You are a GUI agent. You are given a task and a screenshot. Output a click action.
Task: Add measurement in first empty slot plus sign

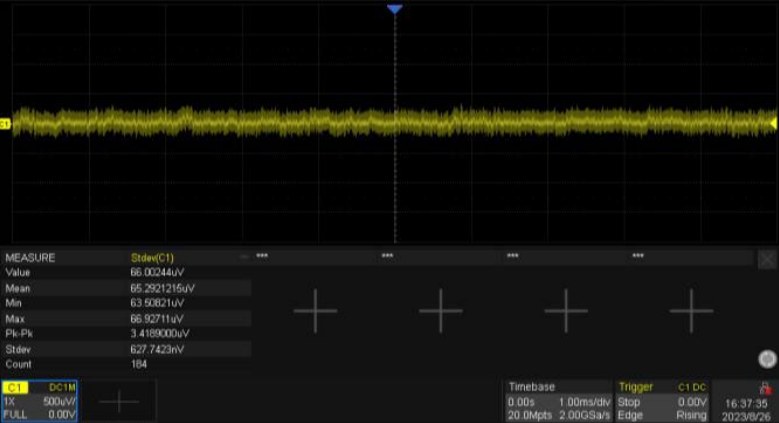pos(315,311)
